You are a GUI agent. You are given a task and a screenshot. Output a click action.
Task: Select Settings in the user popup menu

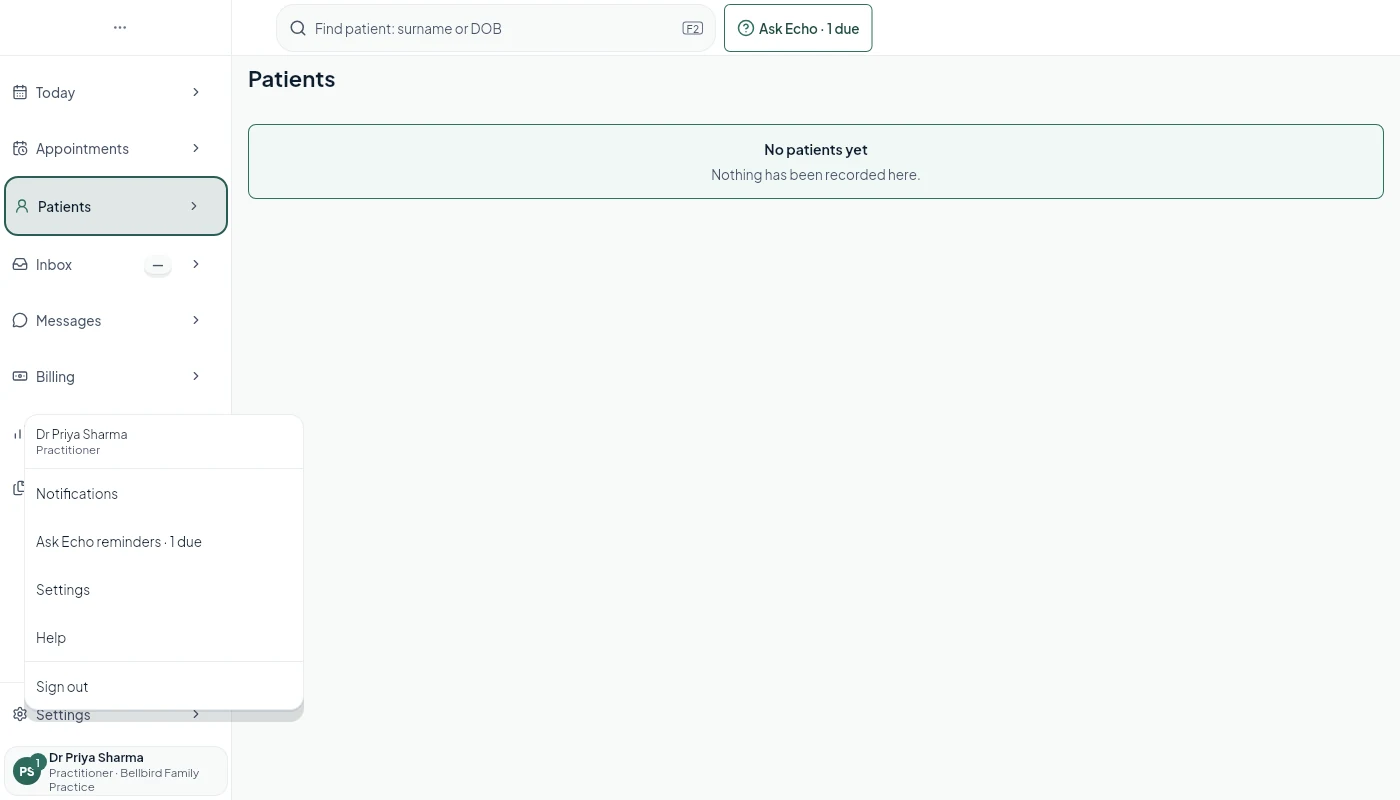coord(164,590)
